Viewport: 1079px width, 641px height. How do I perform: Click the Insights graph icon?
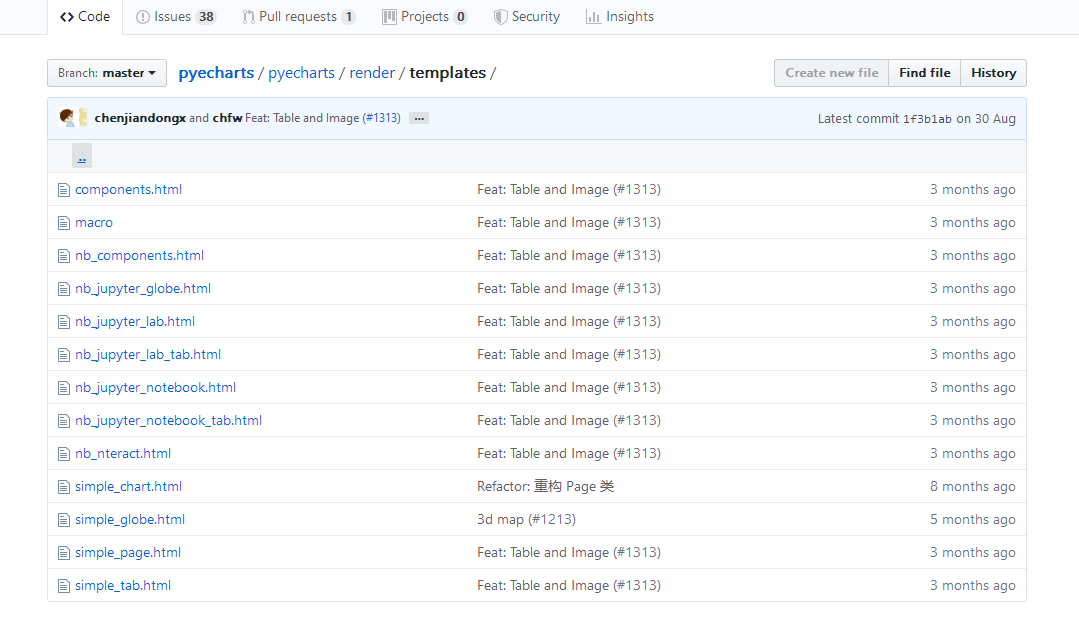(593, 17)
